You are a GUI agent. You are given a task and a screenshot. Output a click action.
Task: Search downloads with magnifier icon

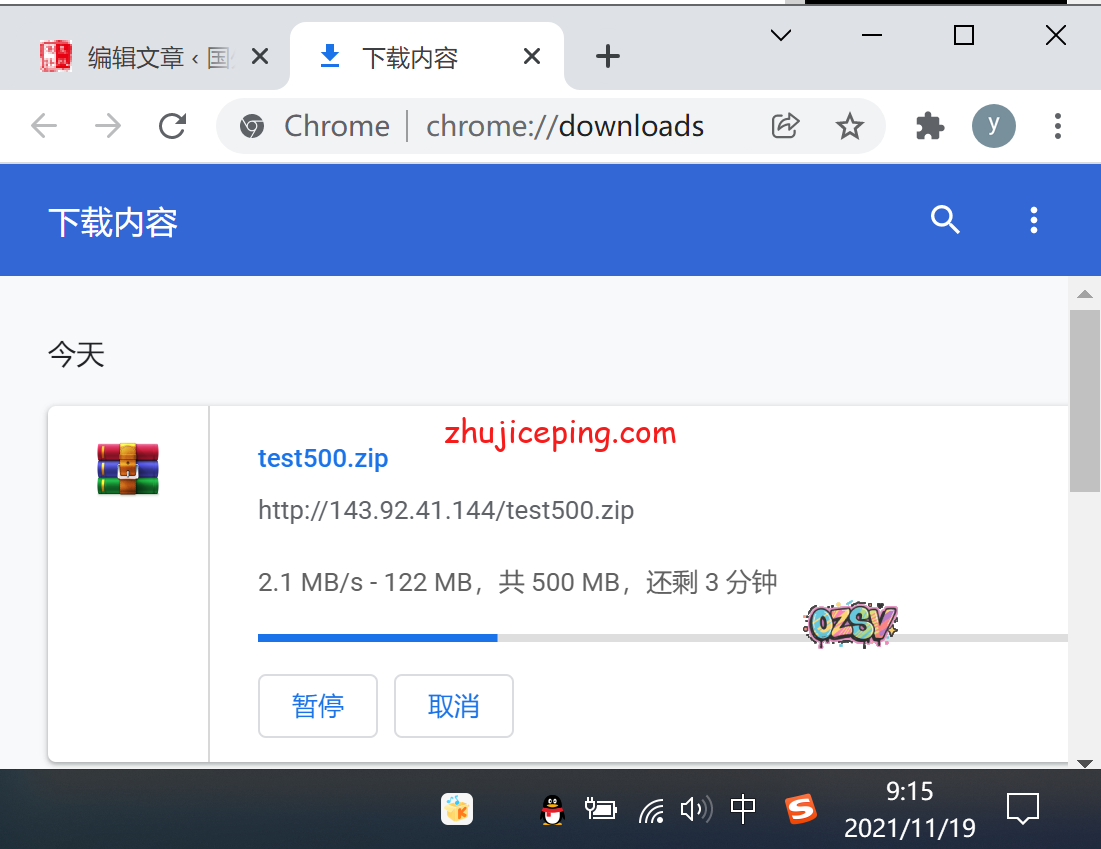tap(945, 220)
